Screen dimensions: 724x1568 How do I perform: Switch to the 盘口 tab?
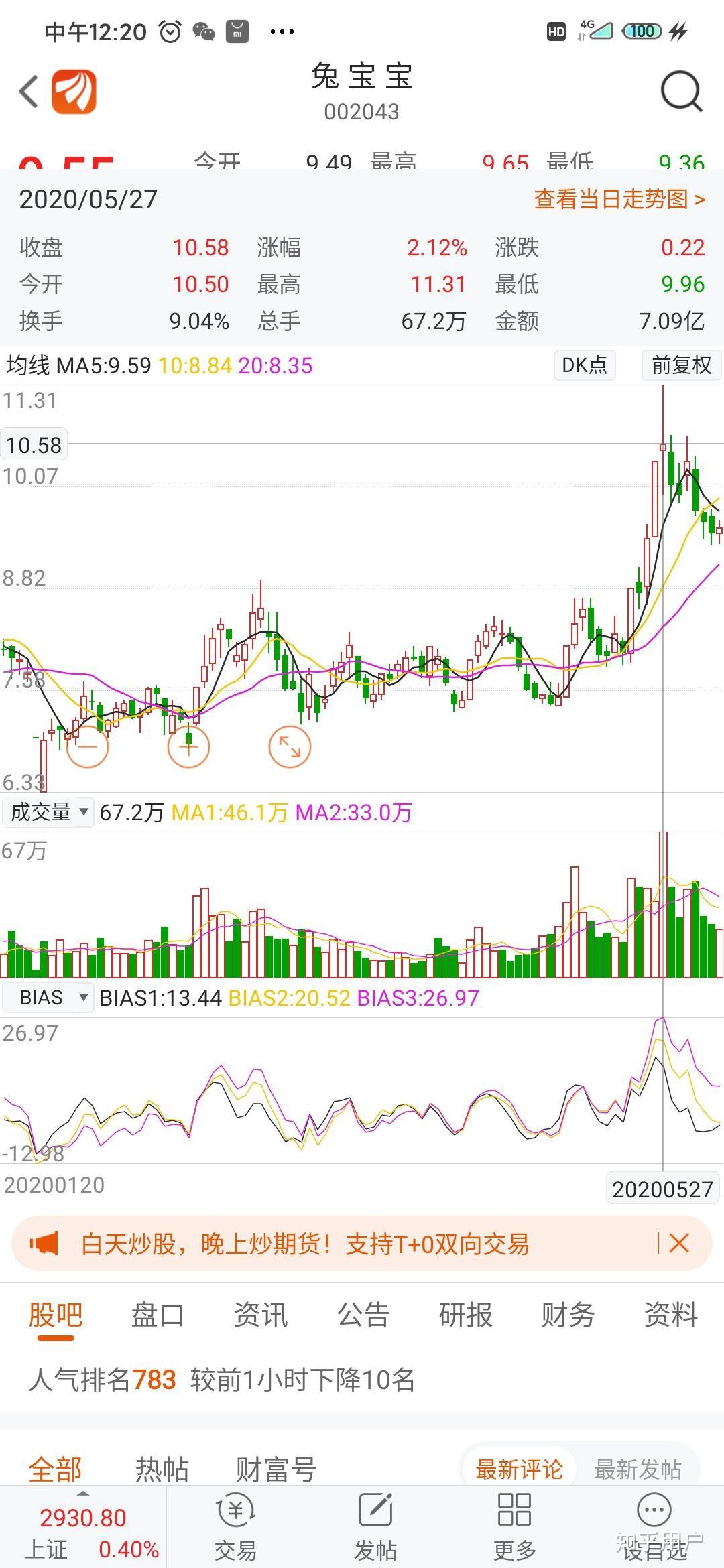[x=158, y=1315]
